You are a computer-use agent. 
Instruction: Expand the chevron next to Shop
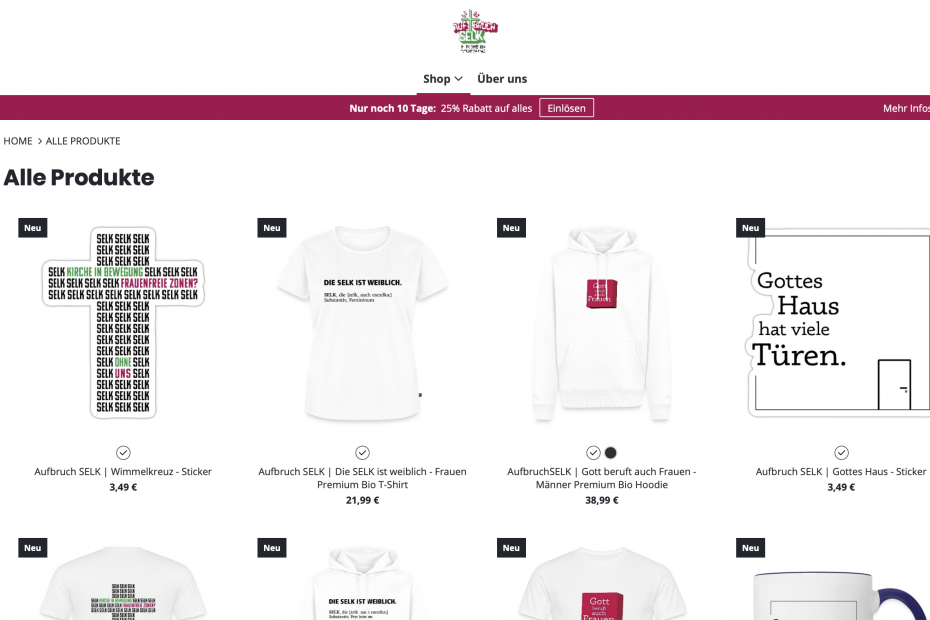458,79
